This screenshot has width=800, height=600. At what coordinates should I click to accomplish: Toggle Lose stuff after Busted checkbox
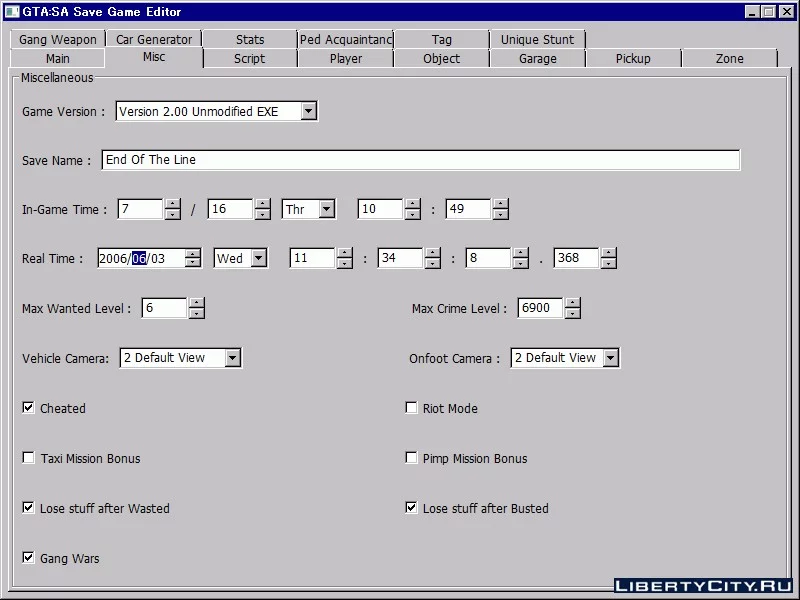click(411, 508)
